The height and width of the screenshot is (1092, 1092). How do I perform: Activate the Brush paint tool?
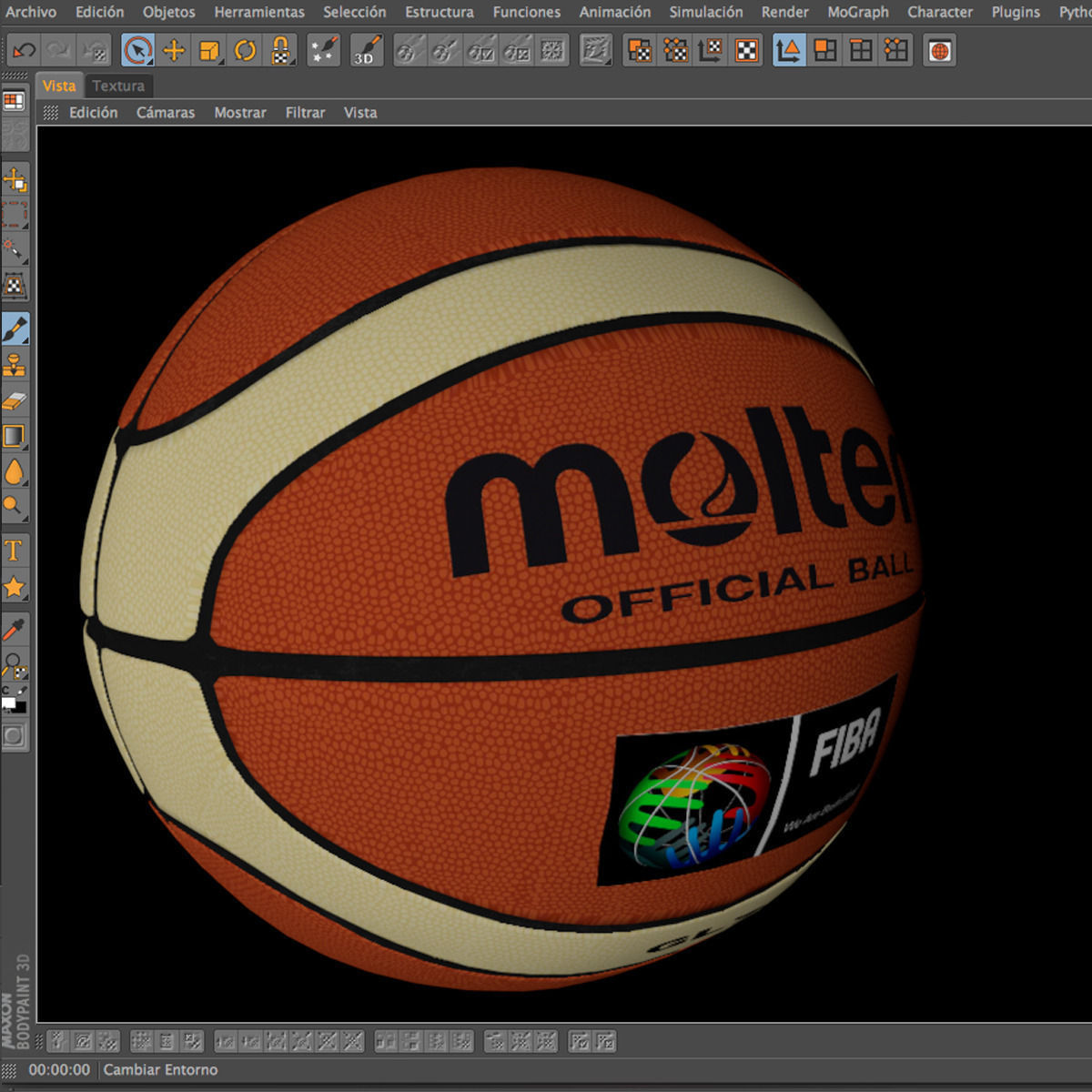(x=15, y=329)
